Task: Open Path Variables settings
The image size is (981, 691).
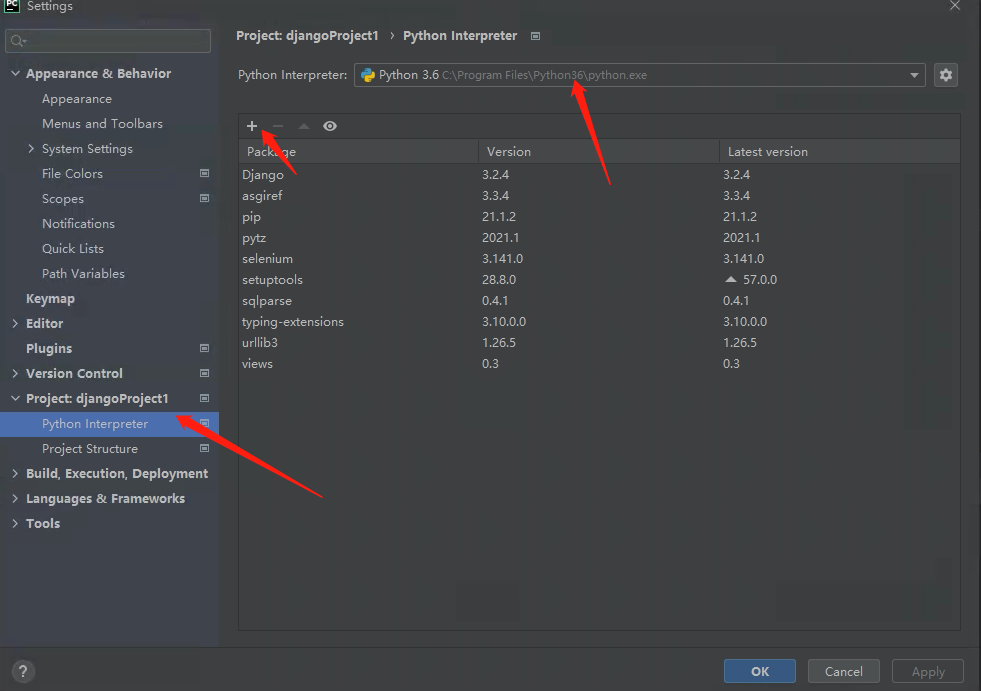Action: 83,274
